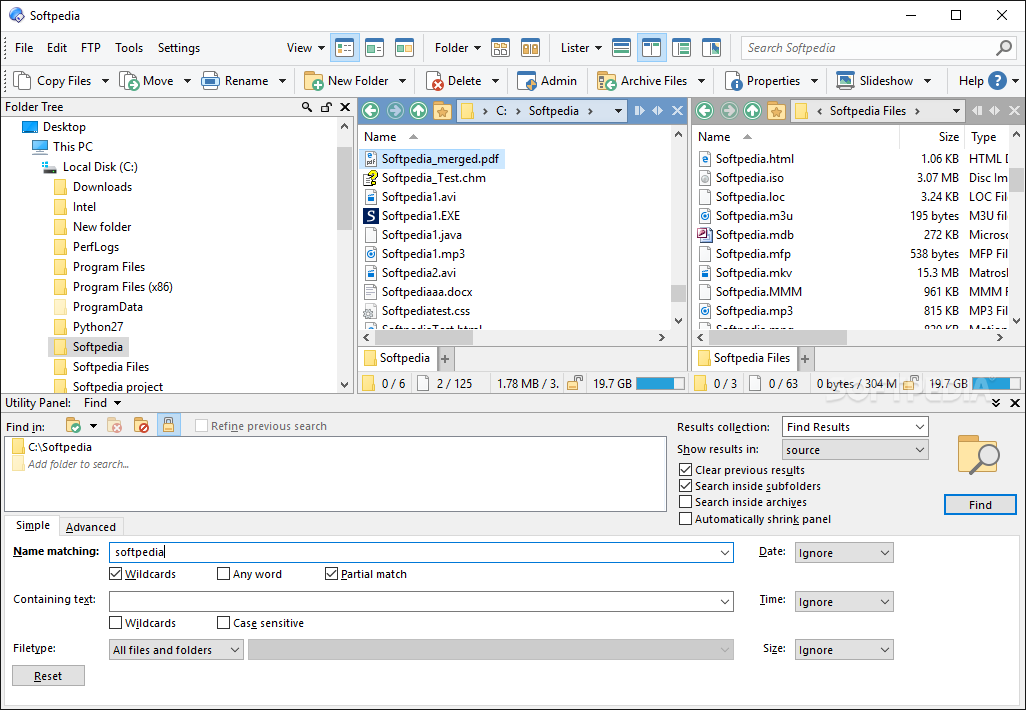
Task: Toggle Name matching Wildcards checkbox
Action: click(116, 574)
